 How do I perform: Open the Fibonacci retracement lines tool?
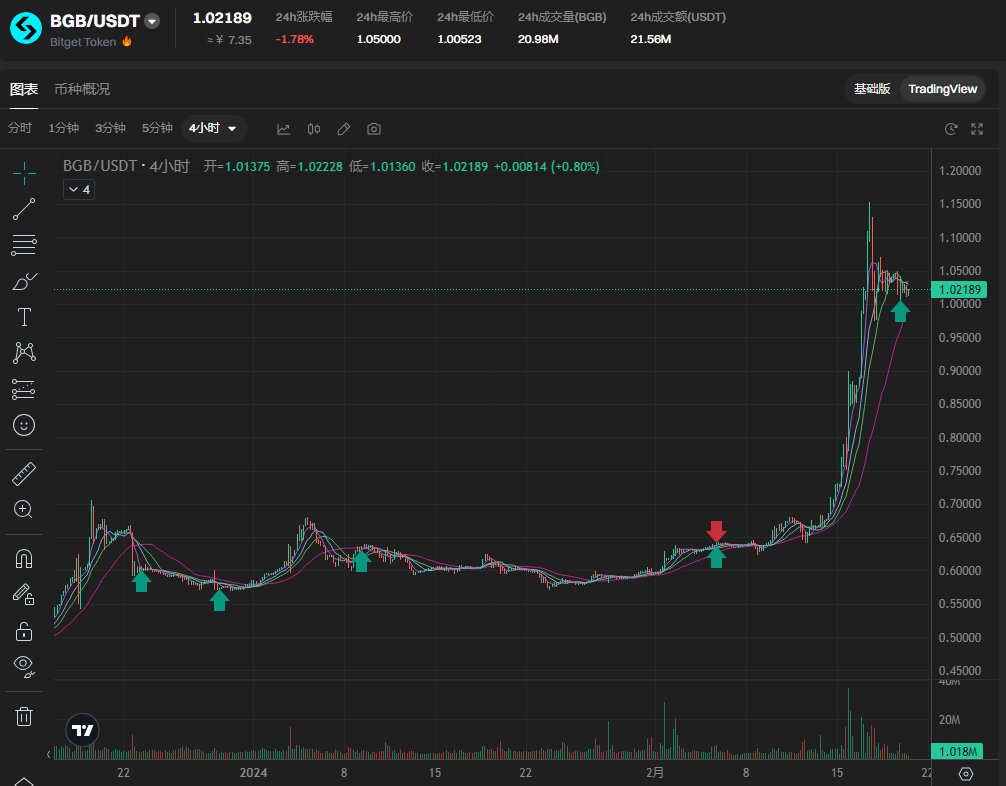tap(24, 245)
